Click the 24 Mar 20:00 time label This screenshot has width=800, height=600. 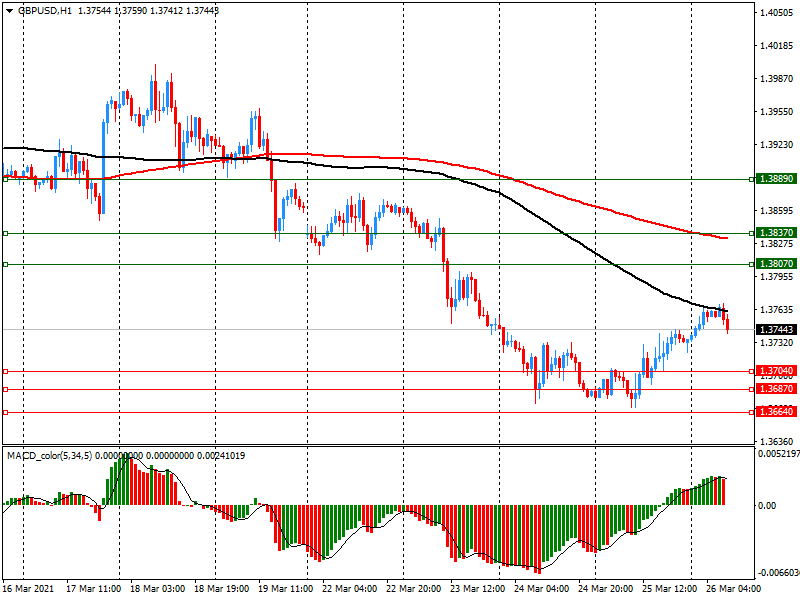pyautogui.click(x=606, y=589)
